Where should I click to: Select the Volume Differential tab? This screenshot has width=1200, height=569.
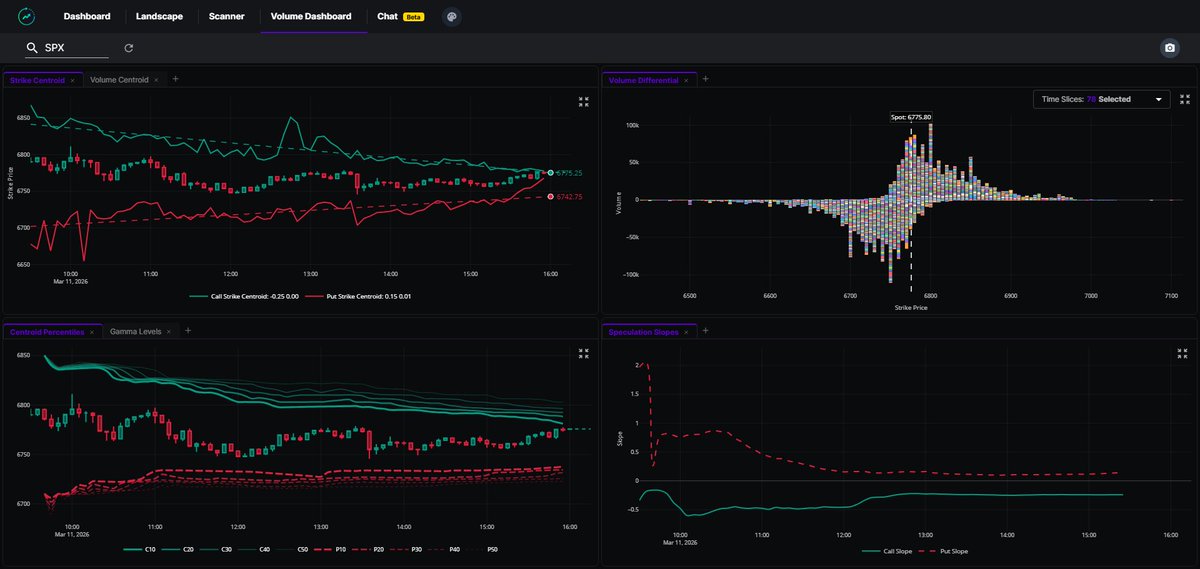click(x=643, y=79)
